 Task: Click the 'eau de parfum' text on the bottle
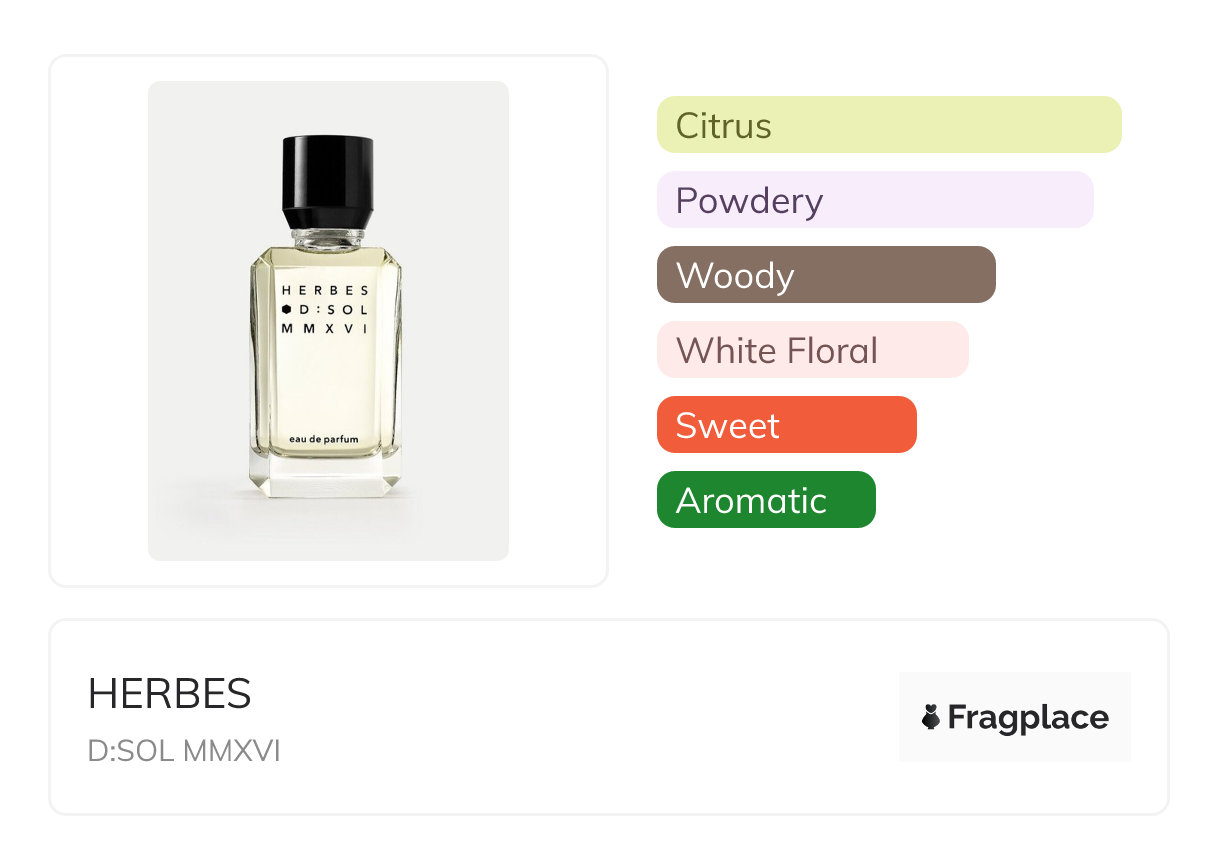pyautogui.click(x=323, y=439)
